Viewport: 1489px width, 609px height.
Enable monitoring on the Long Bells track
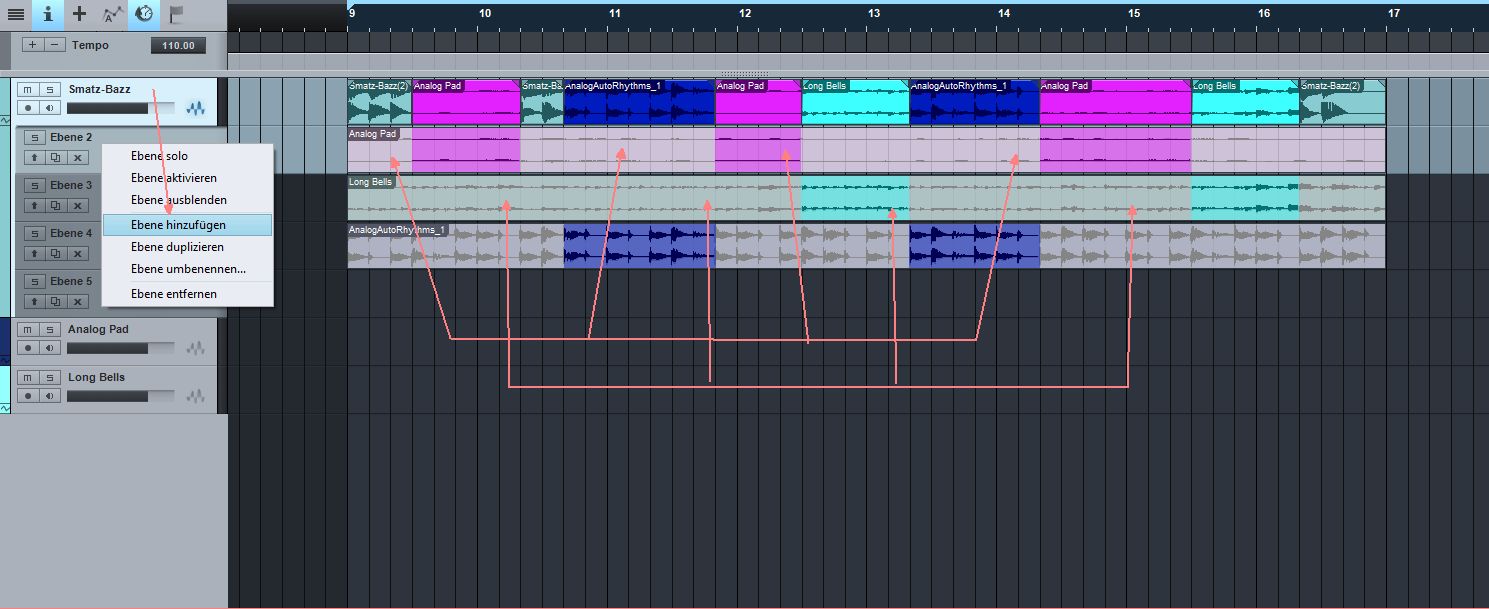[x=50, y=396]
